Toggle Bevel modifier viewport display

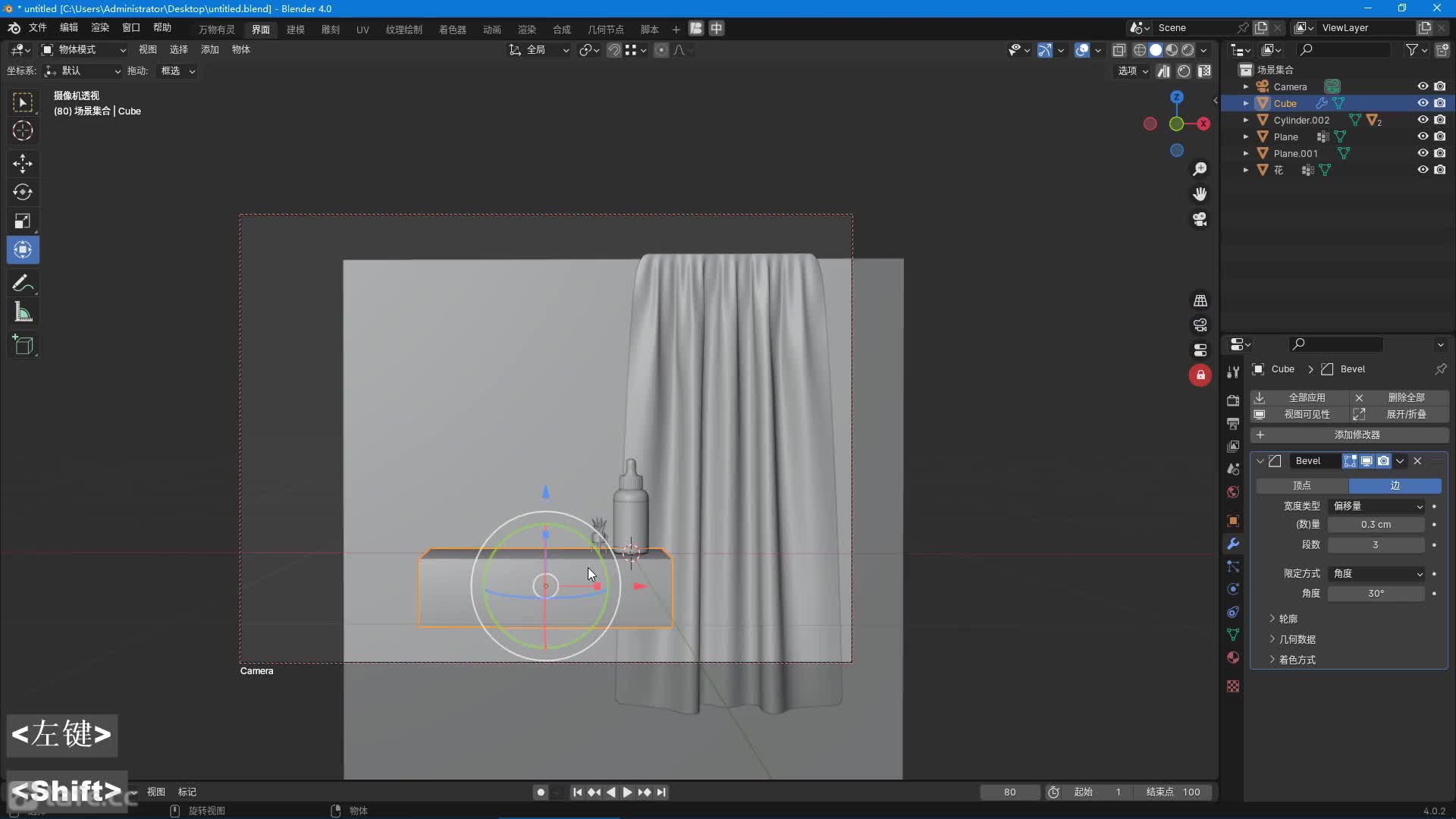click(1367, 461)
